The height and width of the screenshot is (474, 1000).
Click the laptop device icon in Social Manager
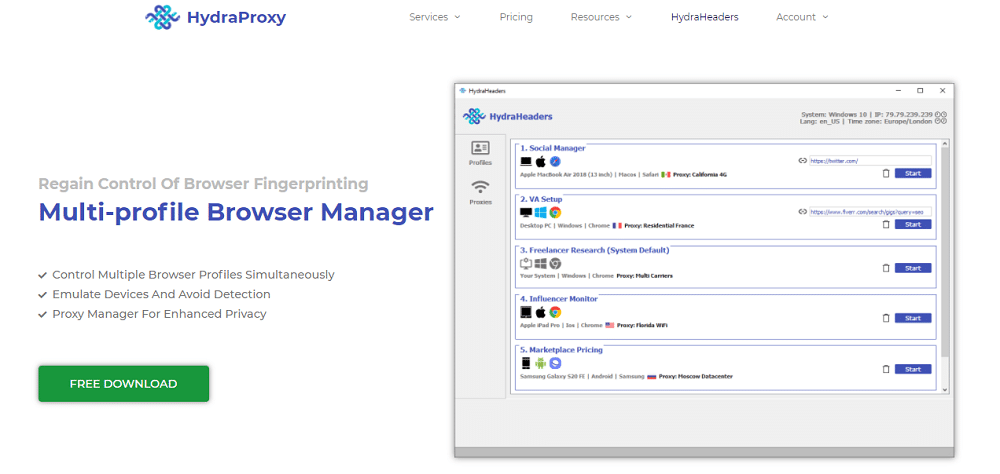(x=526, y=161)
